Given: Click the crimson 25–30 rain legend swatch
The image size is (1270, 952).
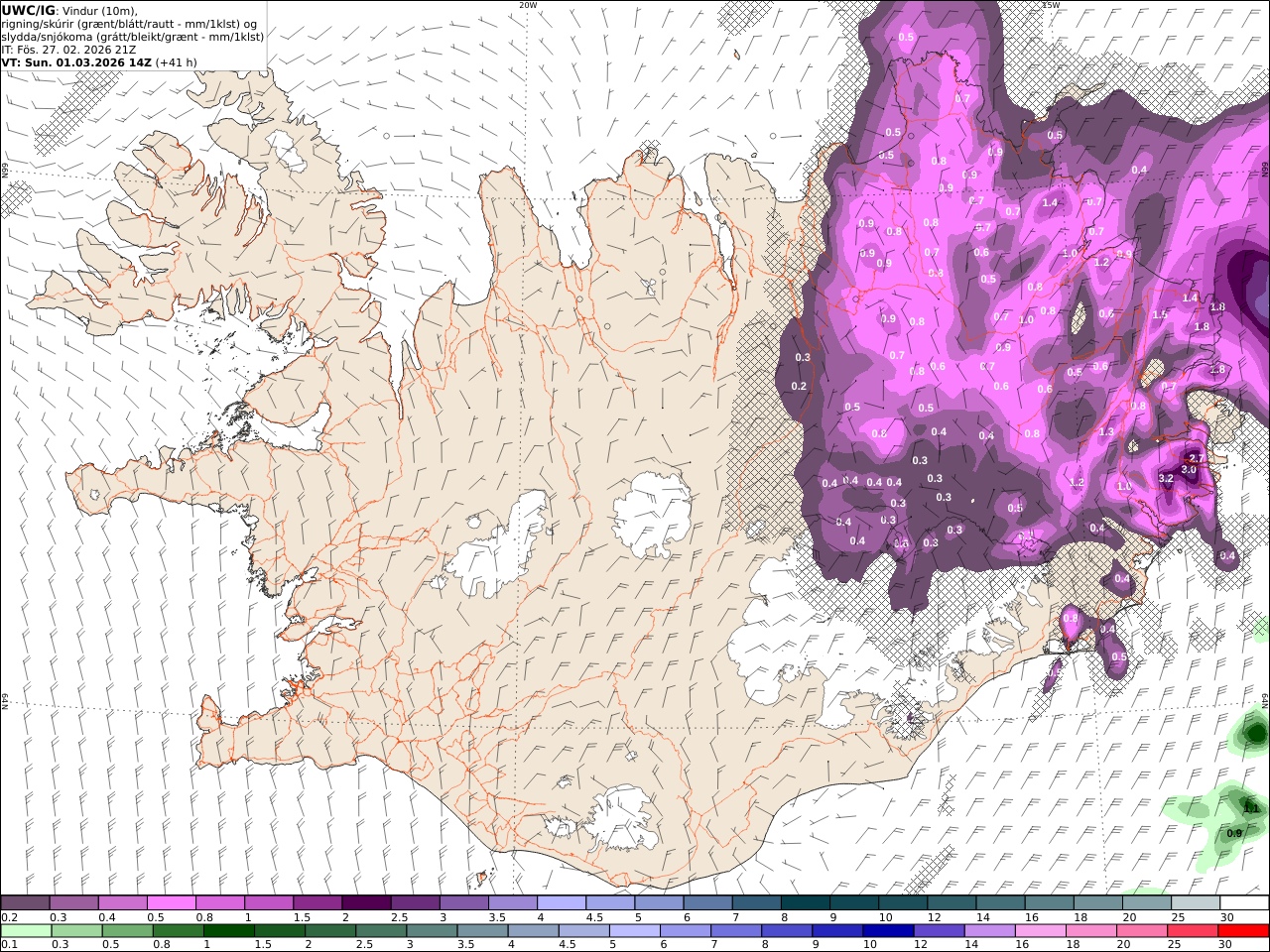Looking at the screenshot, I should [1194, 930].
